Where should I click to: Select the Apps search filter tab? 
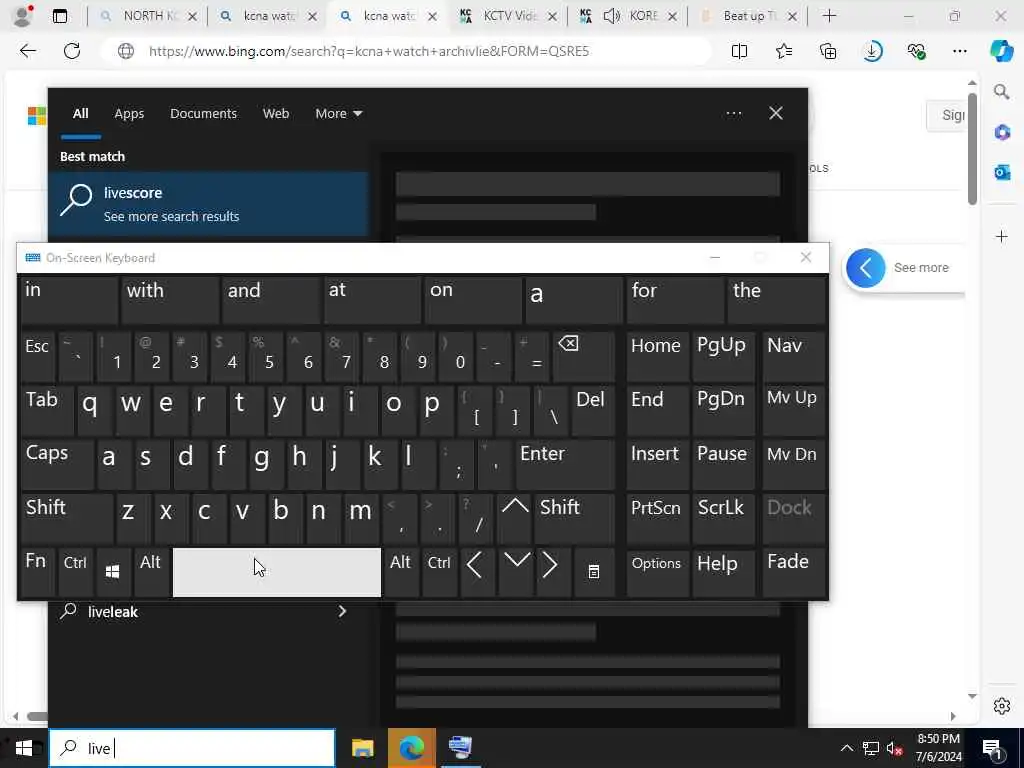[129, 114]
